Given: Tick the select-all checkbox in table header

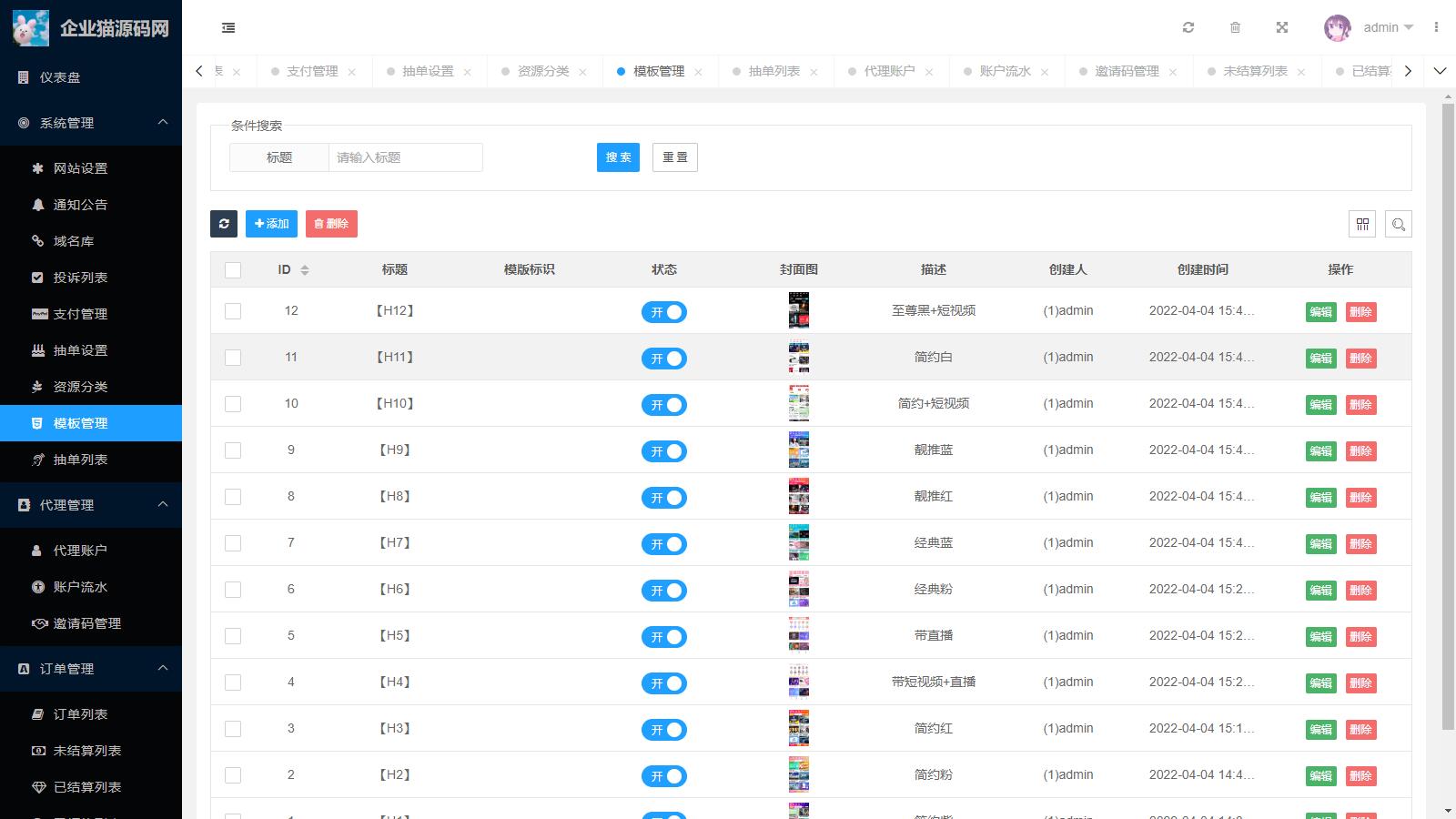Looking at the screenshot, I should 233,270.
